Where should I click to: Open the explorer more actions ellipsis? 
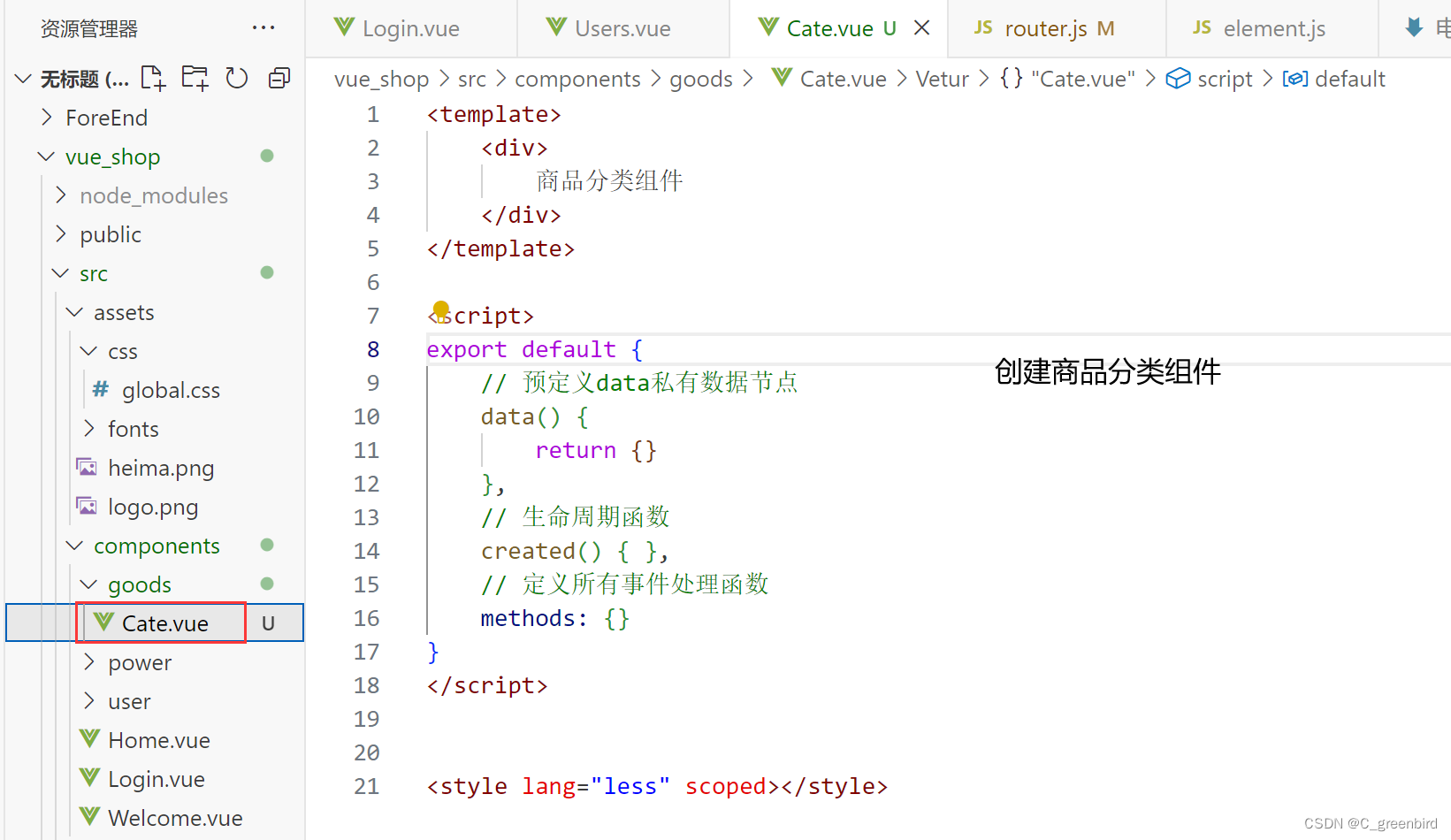coord(263,27)
